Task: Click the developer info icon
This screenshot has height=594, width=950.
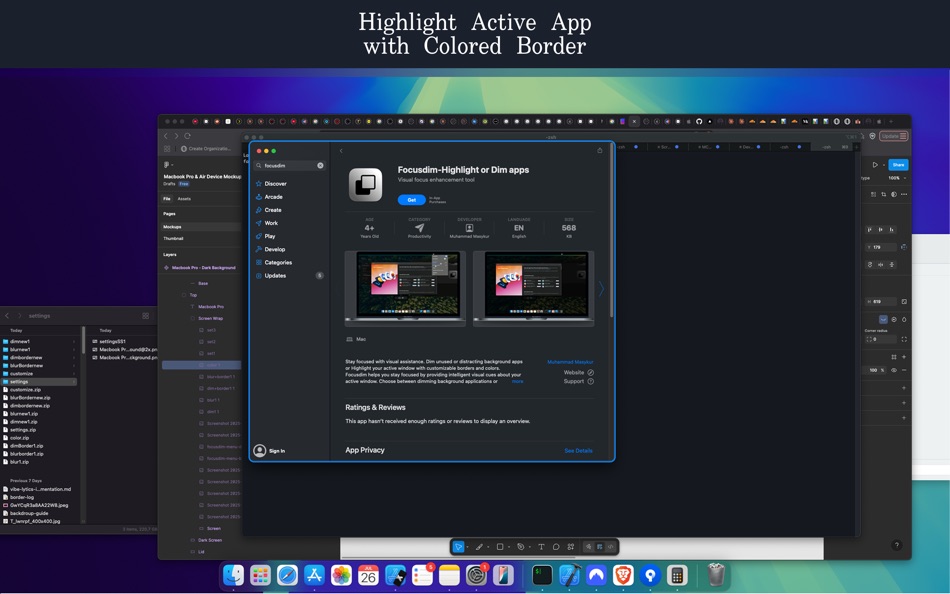Action: click(x=469, y=228)
